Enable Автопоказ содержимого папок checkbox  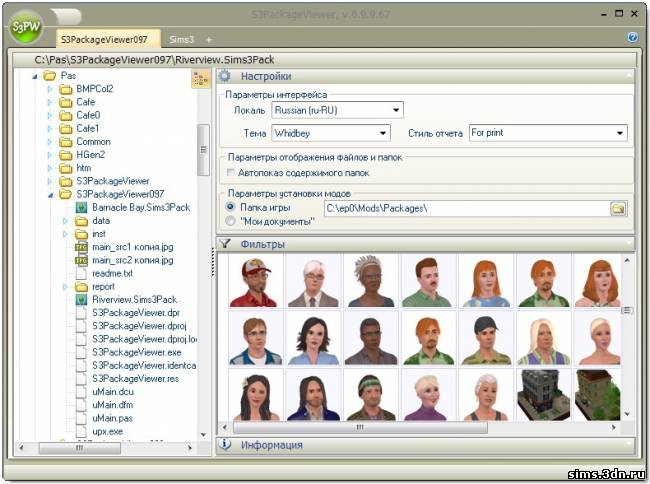232,173
